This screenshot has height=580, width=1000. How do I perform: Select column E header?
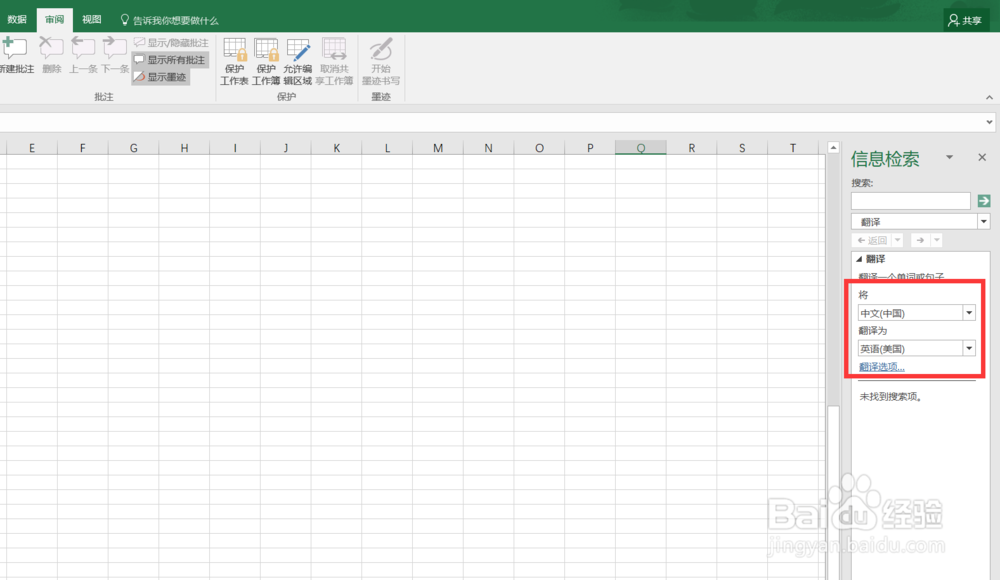click(32, 148)
